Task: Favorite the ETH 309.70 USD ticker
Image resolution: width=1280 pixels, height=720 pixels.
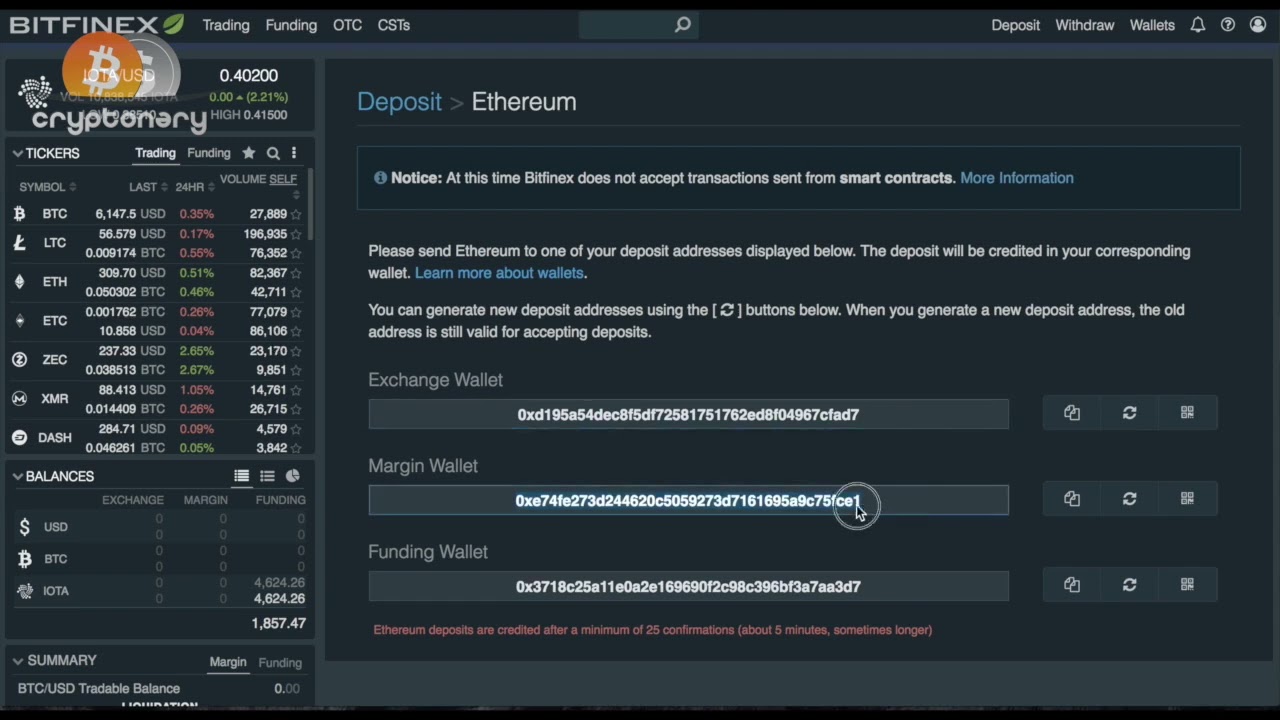Action: [x=296, y=273]
